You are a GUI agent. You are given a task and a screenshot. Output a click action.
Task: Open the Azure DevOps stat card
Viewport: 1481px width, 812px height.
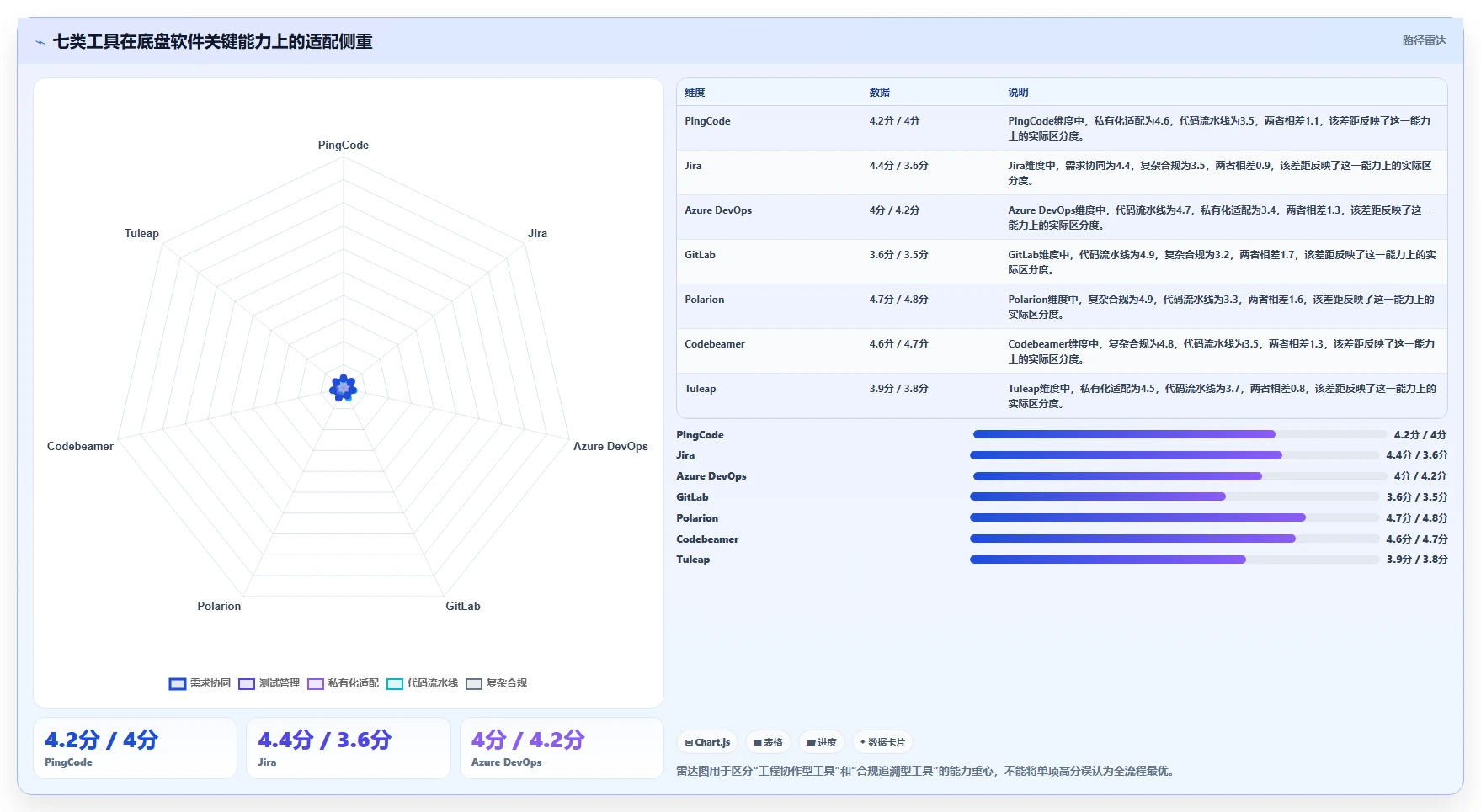point(562,748)
